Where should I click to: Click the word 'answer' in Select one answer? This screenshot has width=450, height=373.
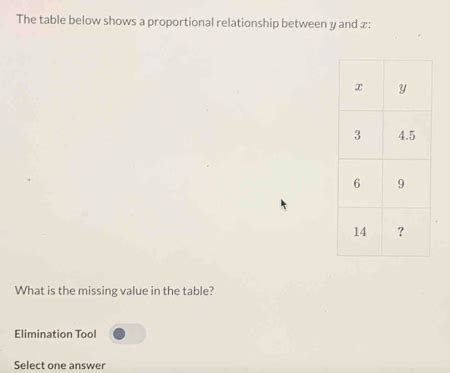point(88,366)
